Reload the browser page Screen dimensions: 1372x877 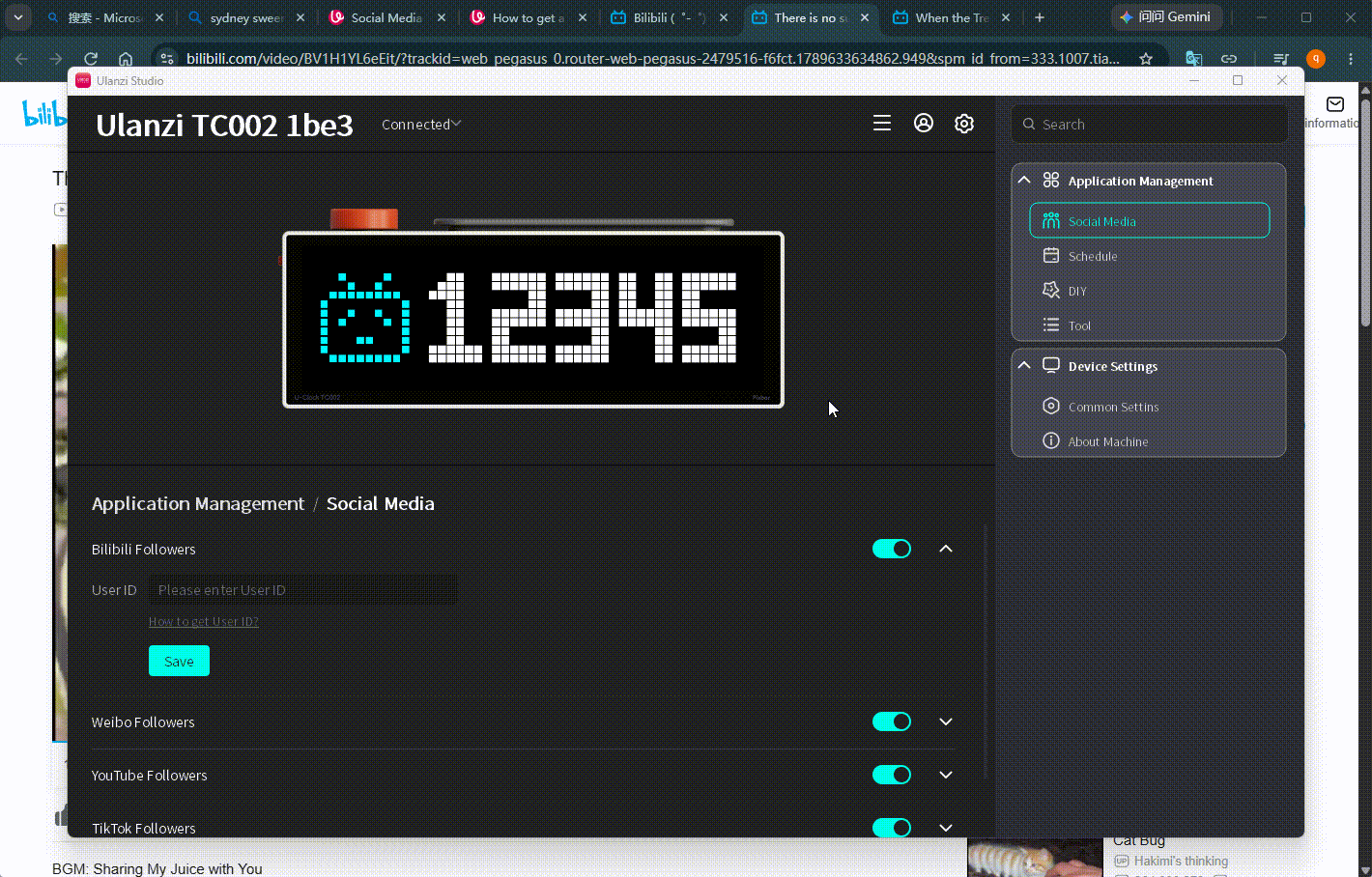click(91, 59)
